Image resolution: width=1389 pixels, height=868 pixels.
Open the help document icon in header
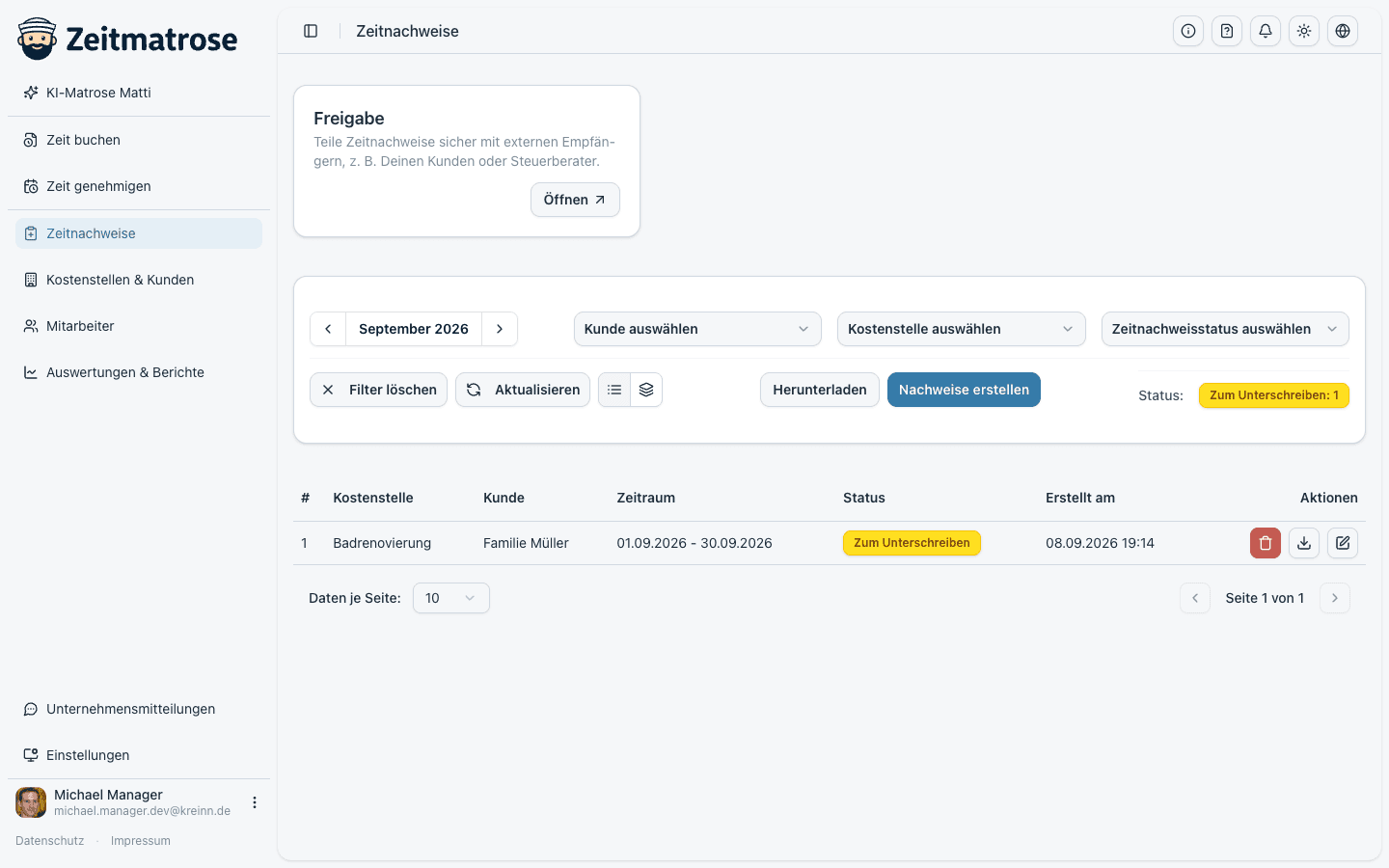tap(1227, 31)
